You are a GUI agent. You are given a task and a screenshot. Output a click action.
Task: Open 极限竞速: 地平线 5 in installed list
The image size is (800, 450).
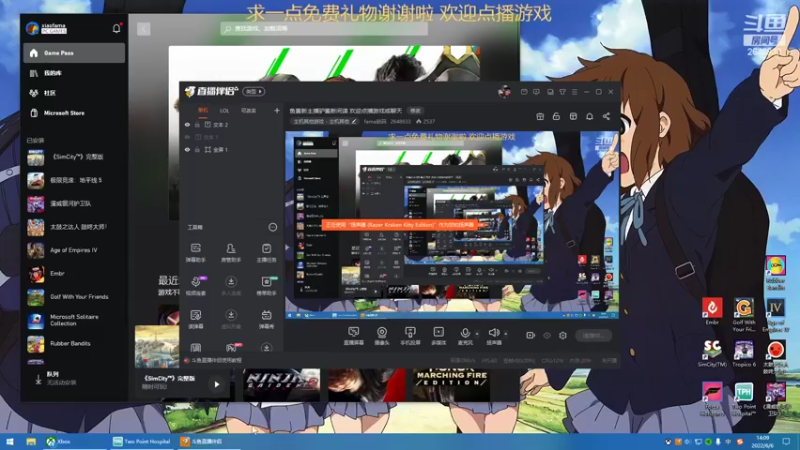tap(74, 180)
